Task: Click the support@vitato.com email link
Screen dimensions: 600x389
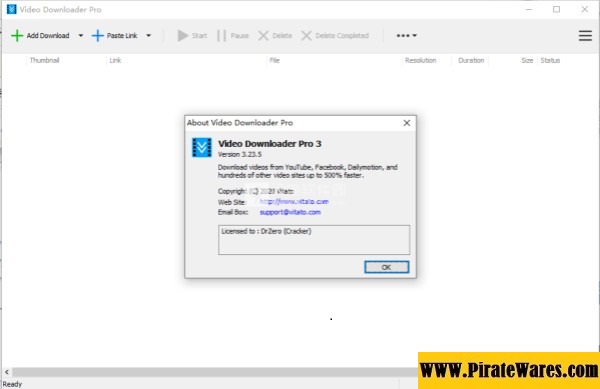Action: pyautogui.click(x=290, y=212)
